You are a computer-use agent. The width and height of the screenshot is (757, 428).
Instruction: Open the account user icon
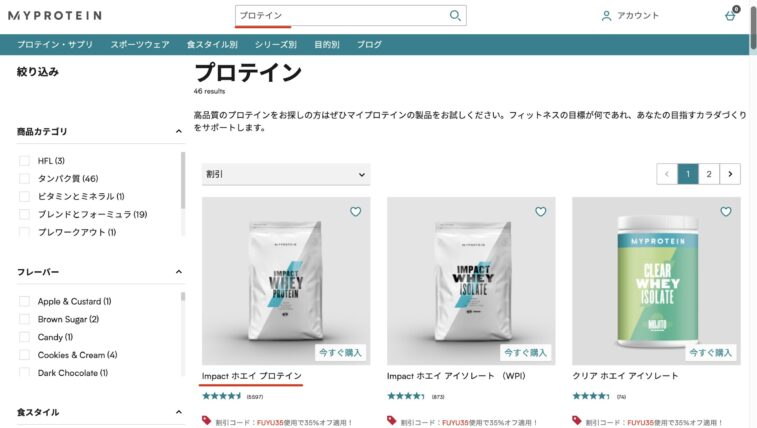[606, 16]
